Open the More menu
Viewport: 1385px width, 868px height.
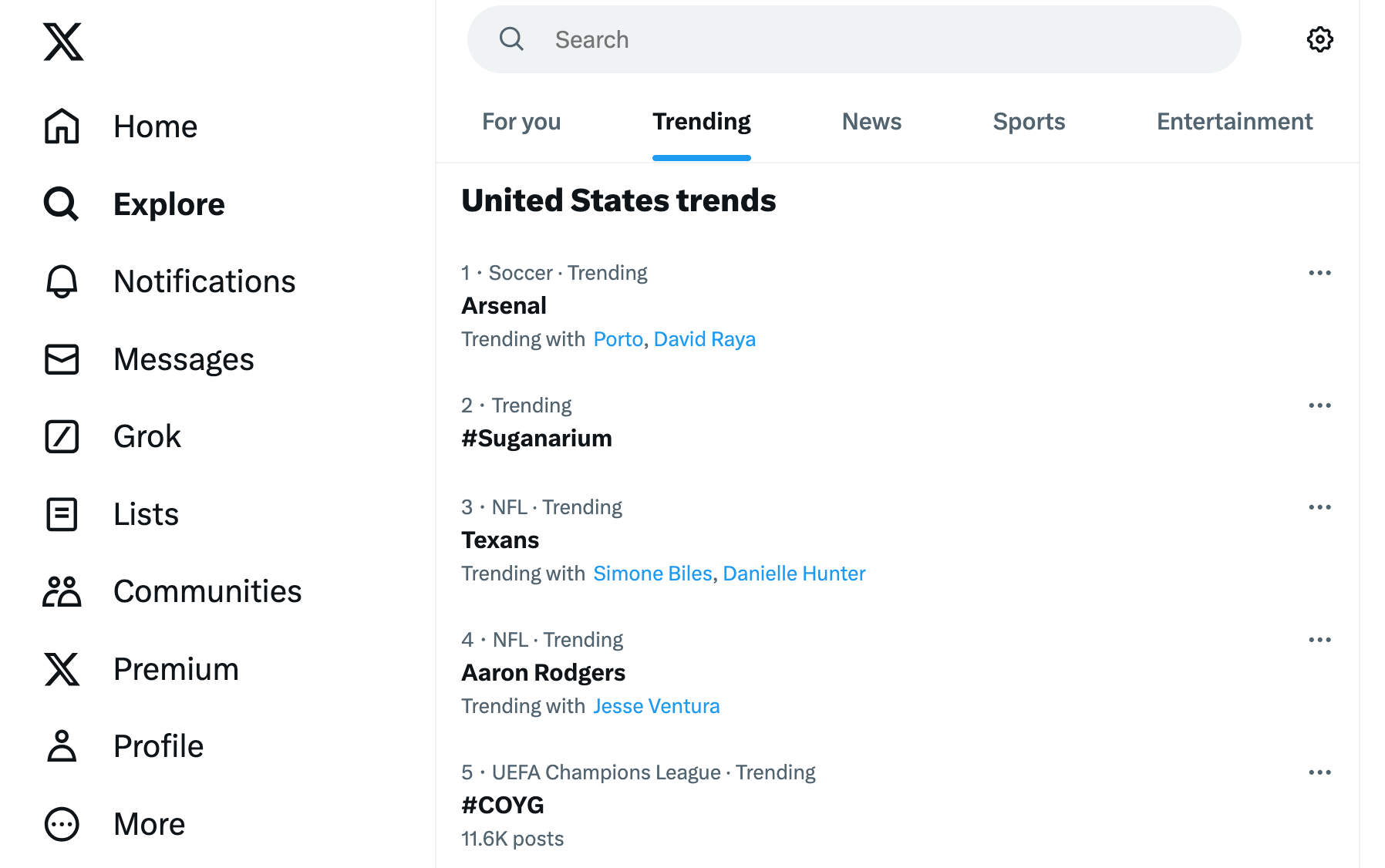149,823
